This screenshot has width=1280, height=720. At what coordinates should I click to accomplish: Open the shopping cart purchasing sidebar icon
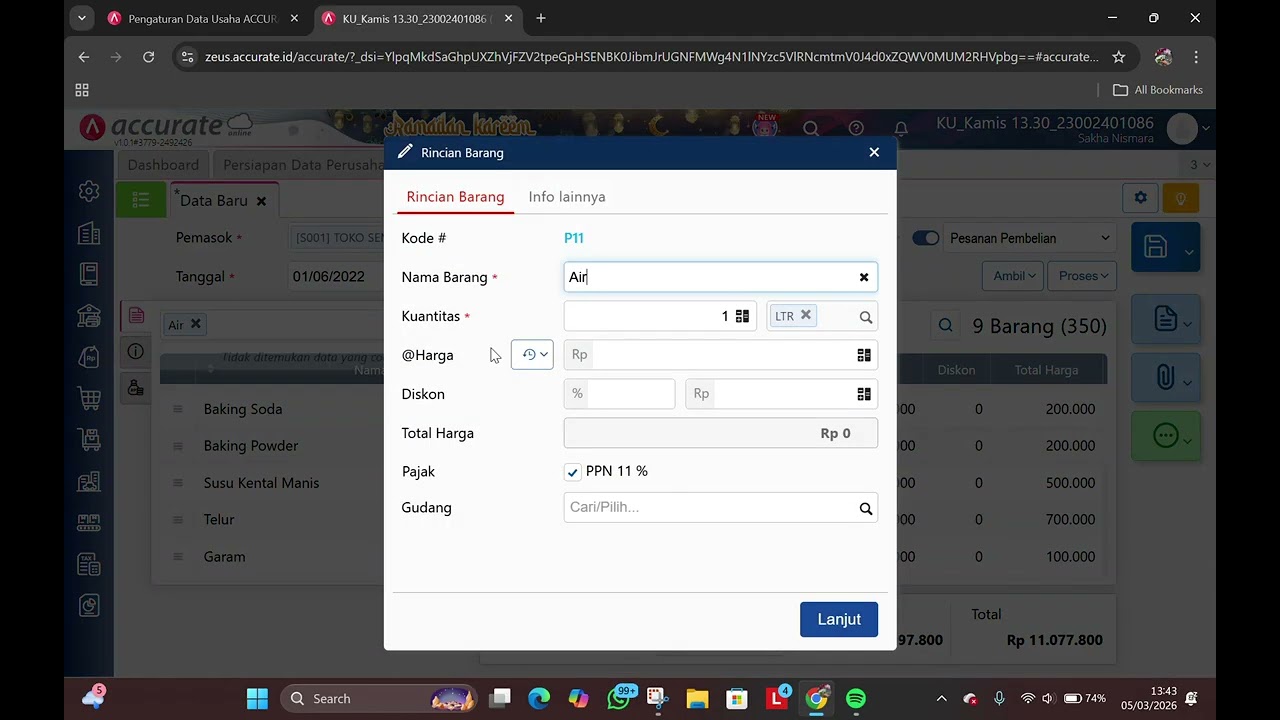[89, 398]
